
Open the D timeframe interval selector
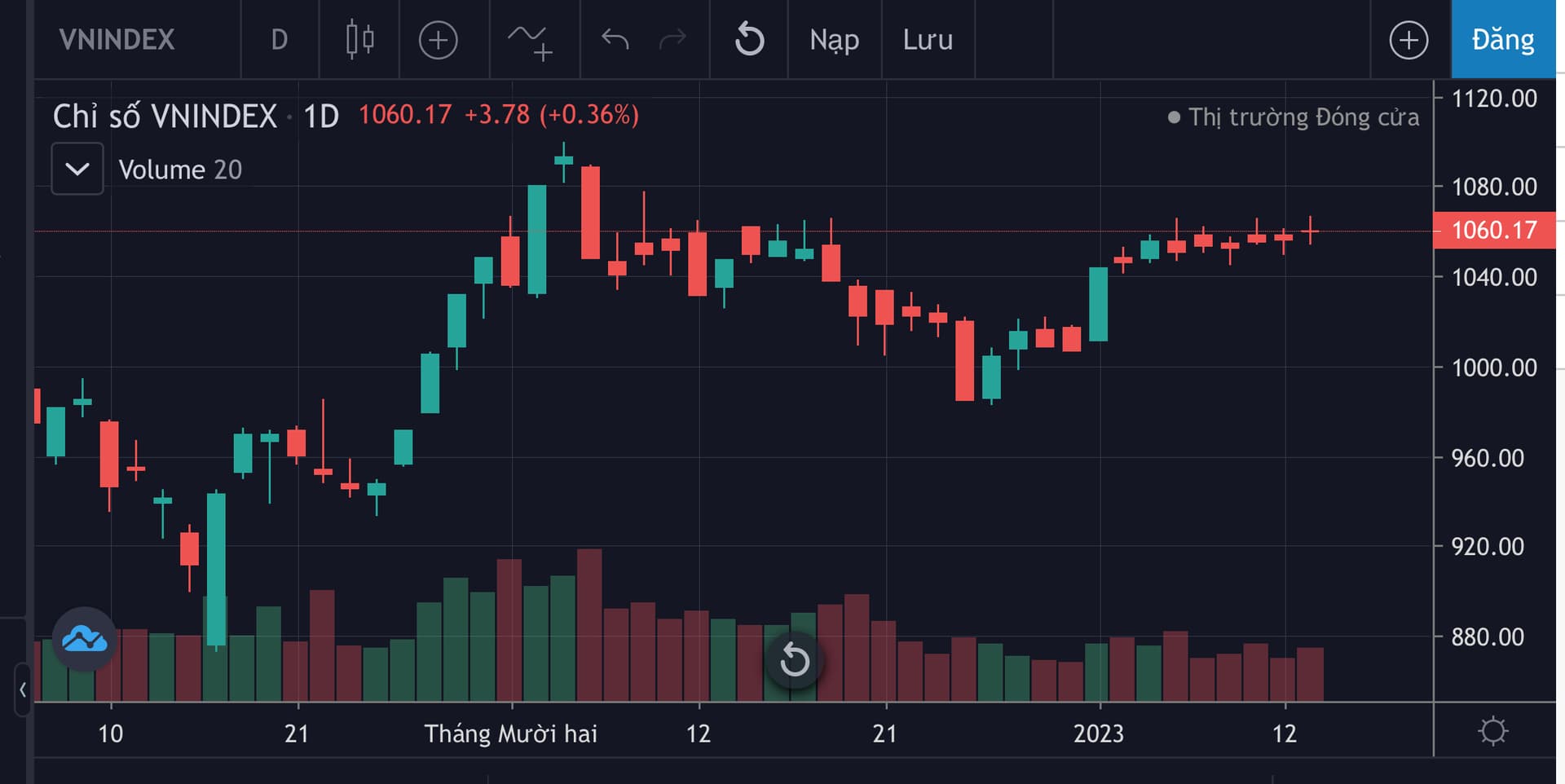(x=280, y=40)
